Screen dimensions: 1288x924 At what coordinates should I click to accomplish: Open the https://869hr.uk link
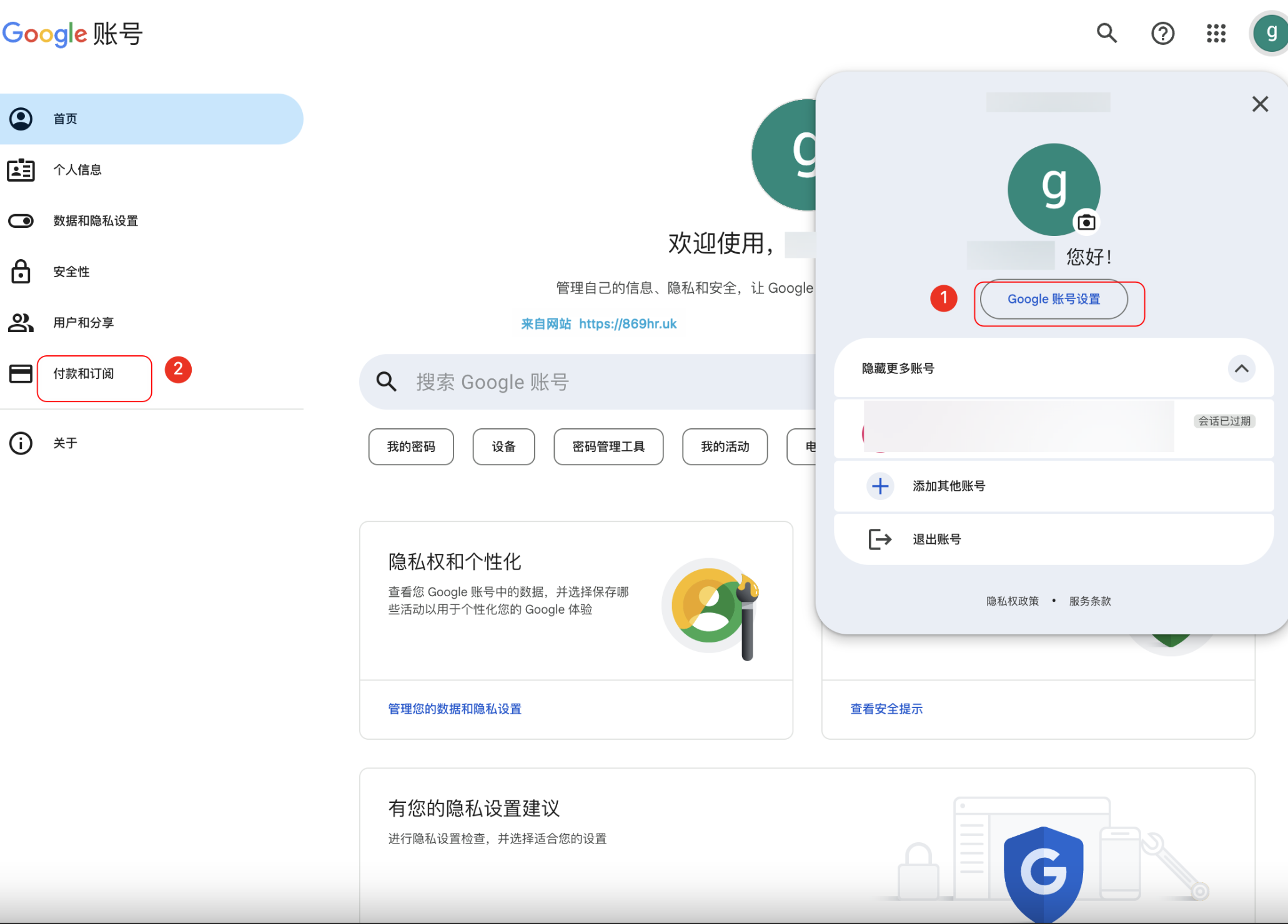pos(628,323)
